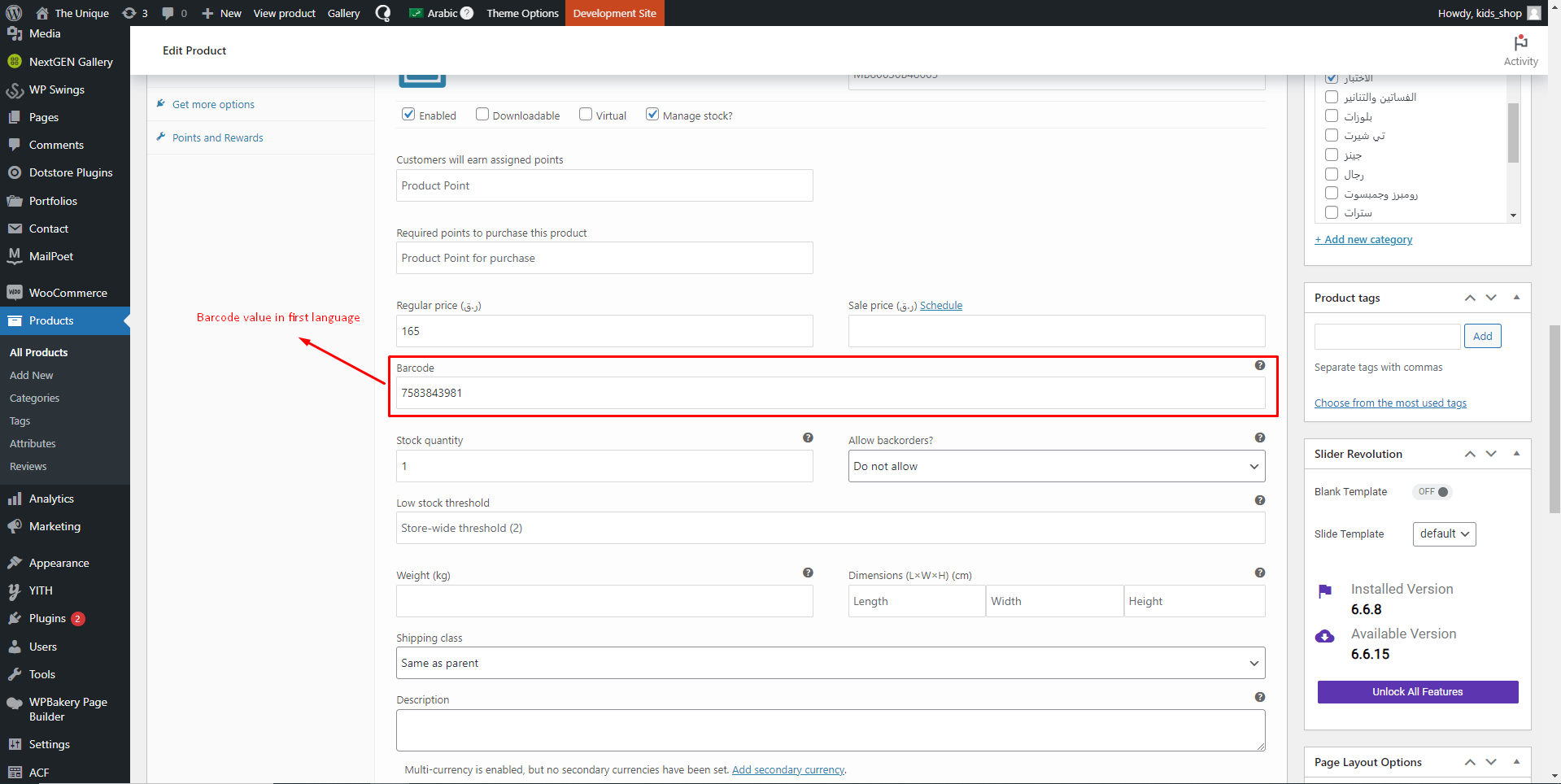This screenshot has height=784, width=1561.
Task: Open the updates icon showing 3
Action: coord(135,13)
